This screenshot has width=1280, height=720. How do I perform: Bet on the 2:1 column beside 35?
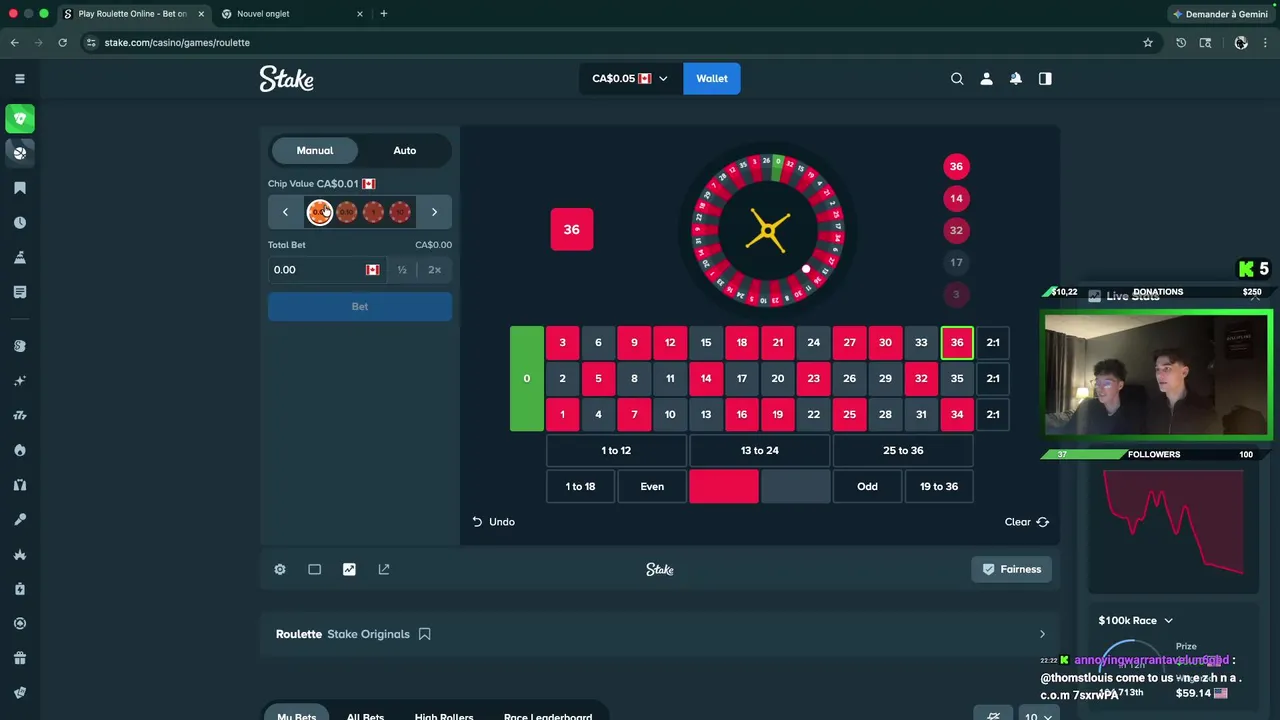993,378
